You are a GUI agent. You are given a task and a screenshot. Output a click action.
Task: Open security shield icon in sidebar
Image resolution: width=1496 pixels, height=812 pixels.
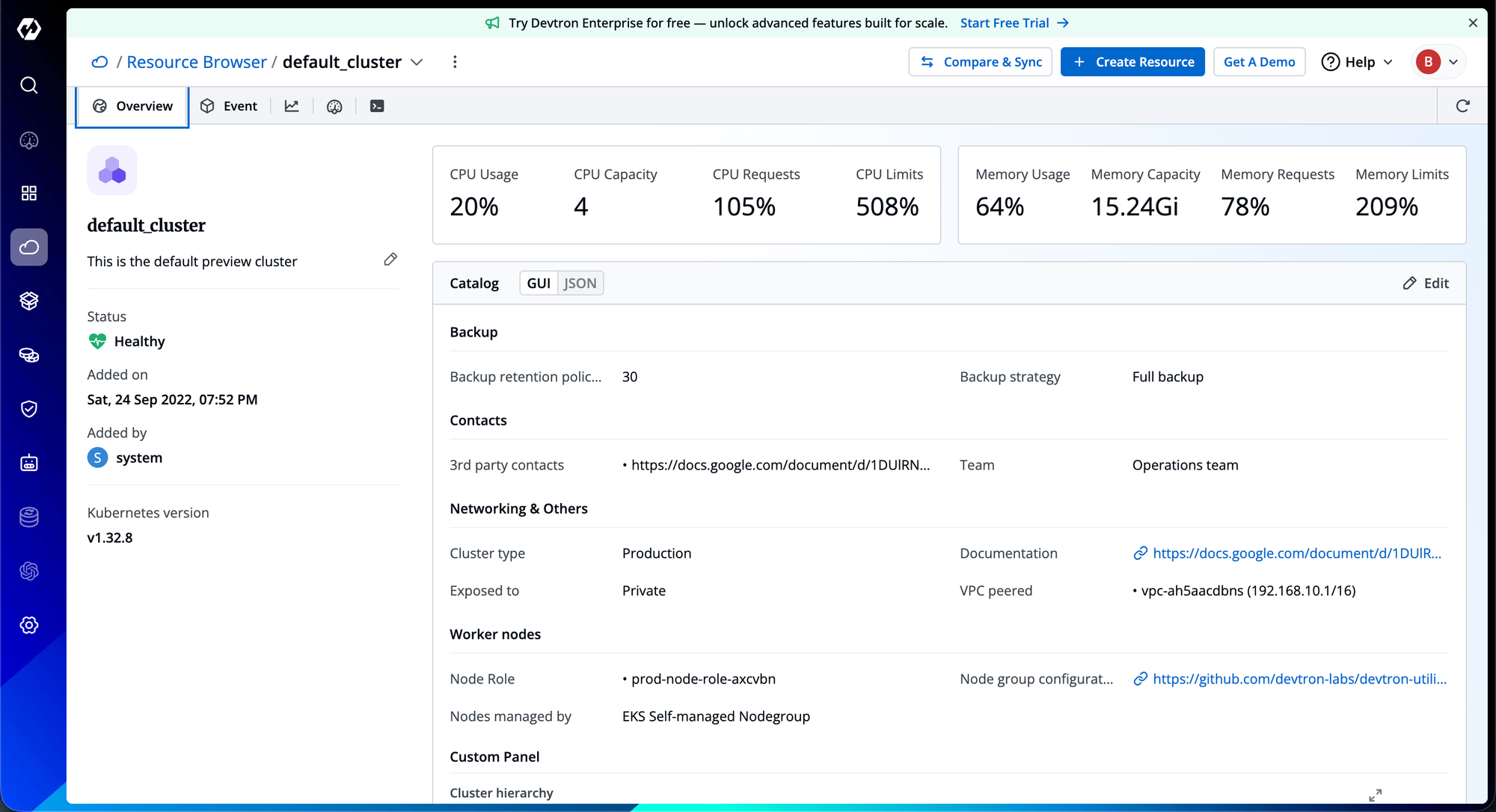coord(28,409)
